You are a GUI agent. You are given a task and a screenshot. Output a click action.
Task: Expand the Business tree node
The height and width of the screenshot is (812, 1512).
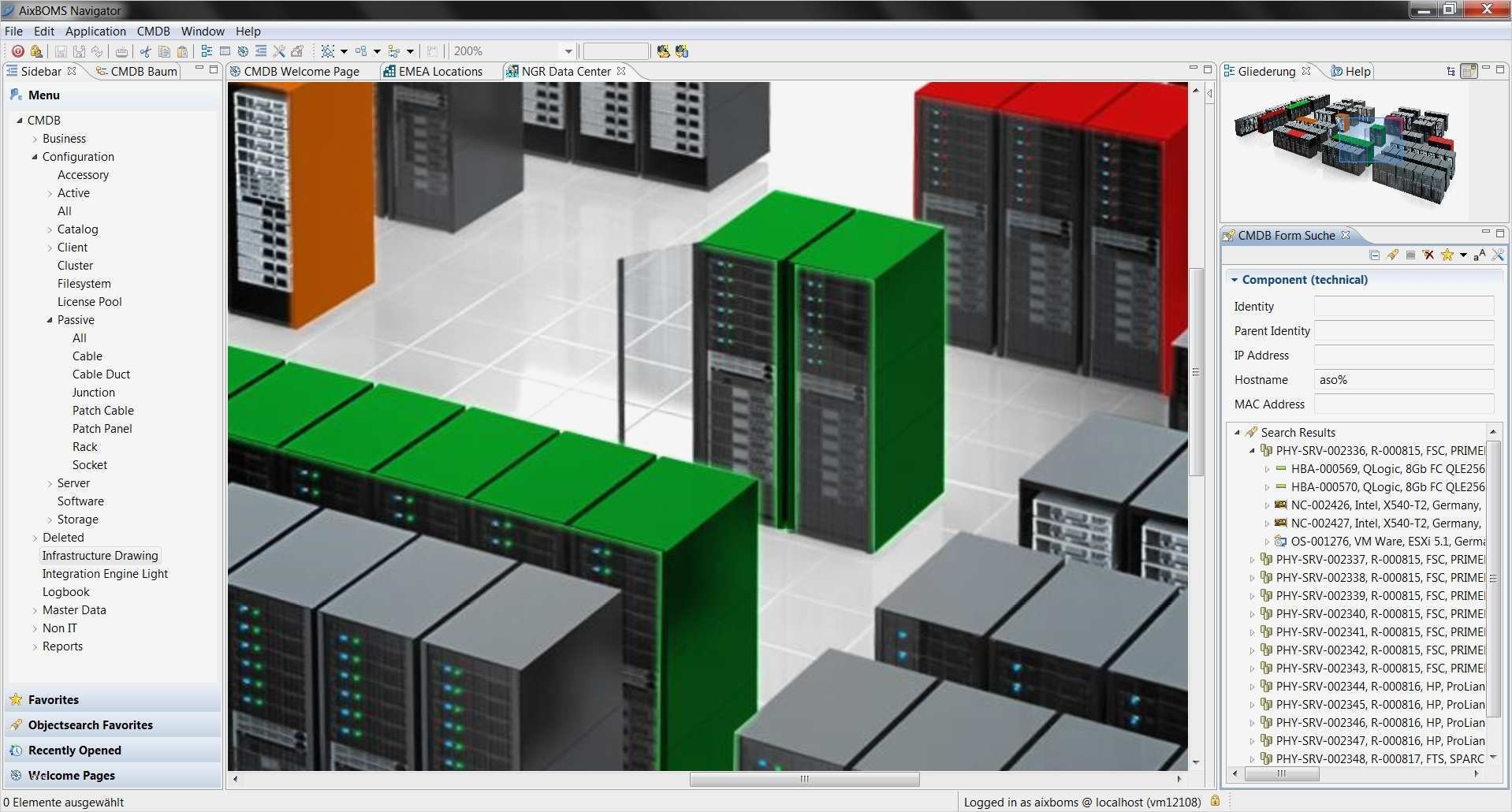tap(35, 139)
